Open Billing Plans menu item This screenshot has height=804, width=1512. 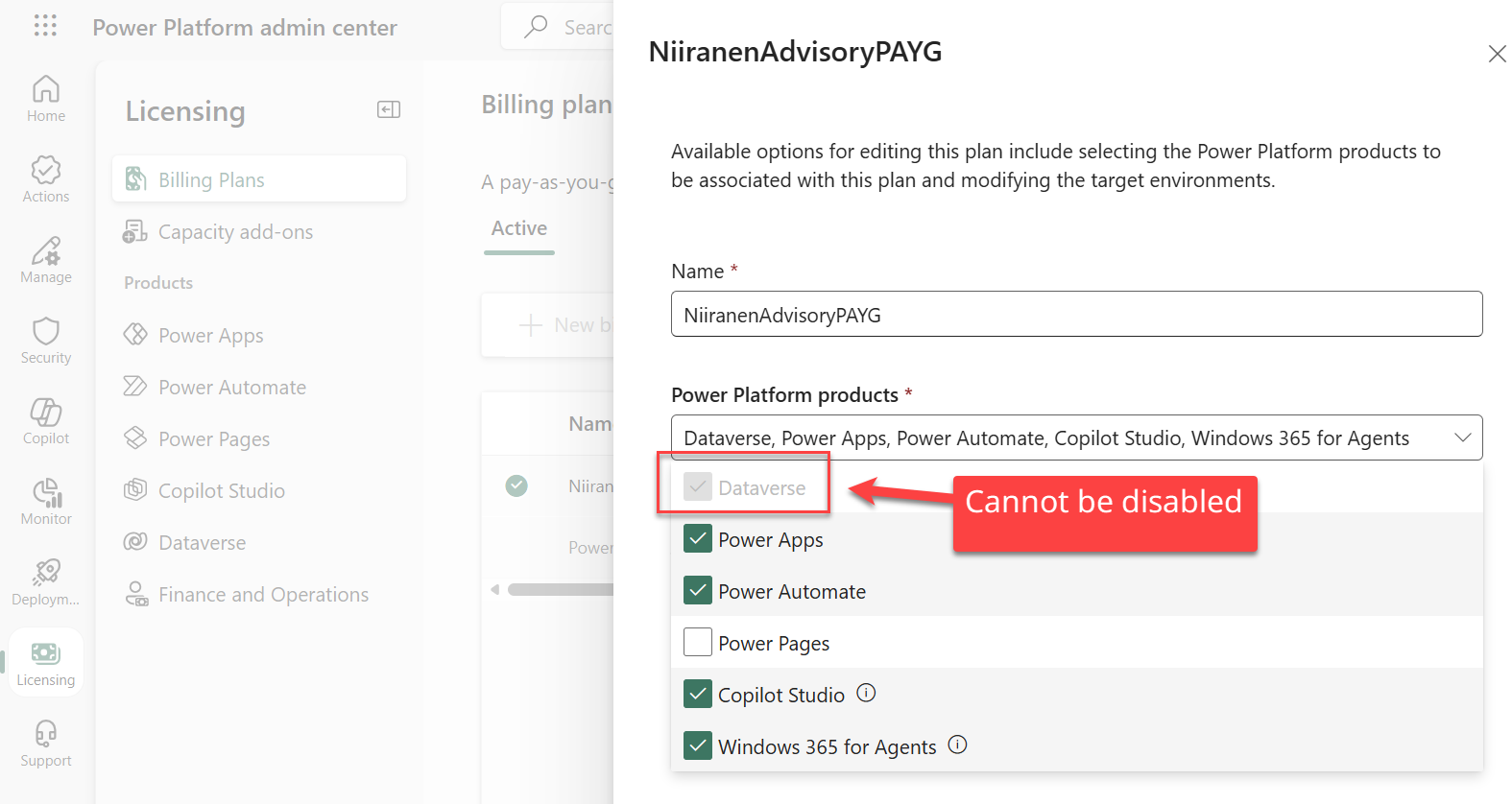coord(259,179)
